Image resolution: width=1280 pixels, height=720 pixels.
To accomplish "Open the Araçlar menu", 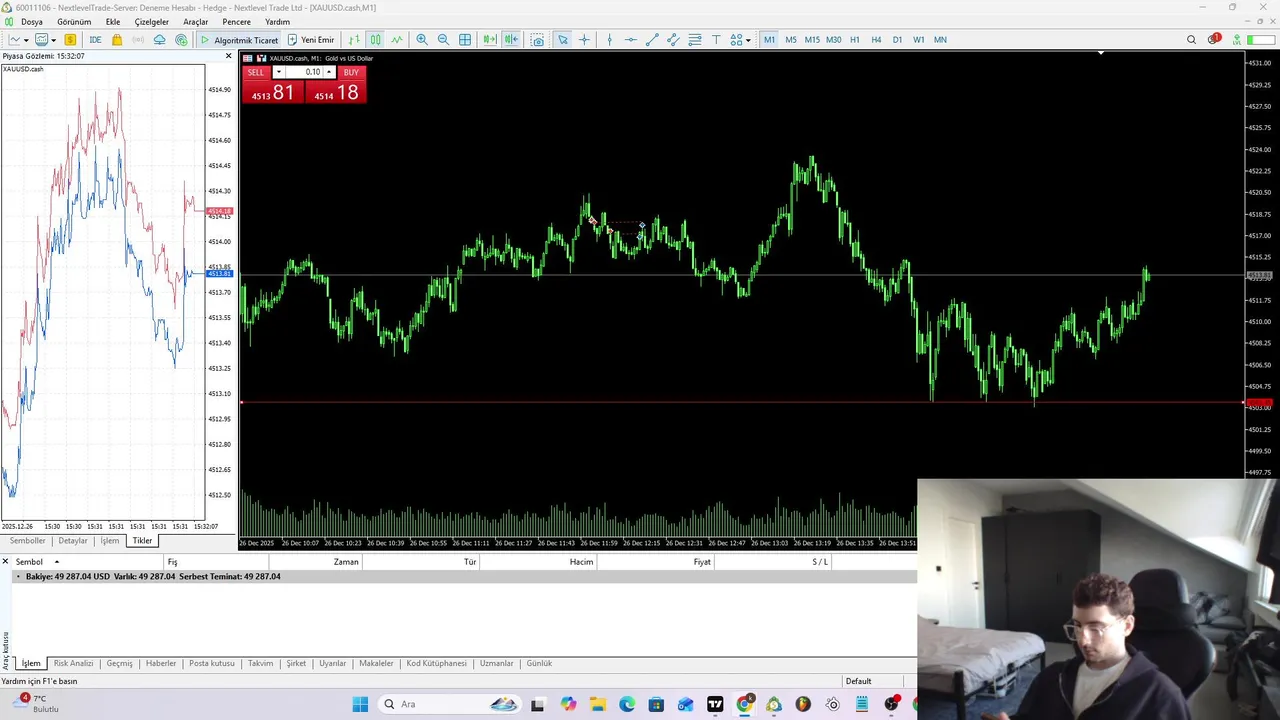I will 196,22.
